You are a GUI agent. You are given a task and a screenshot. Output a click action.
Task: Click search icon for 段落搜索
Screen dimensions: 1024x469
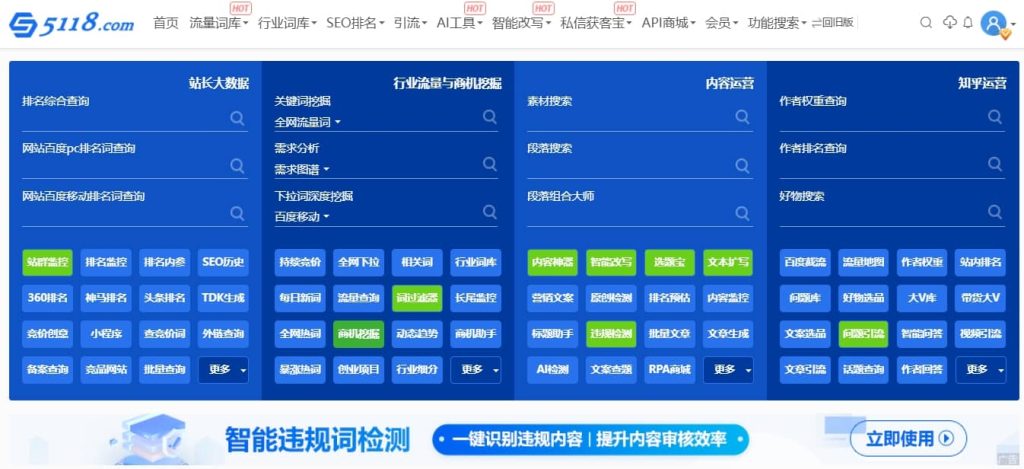tap(743, 165)
